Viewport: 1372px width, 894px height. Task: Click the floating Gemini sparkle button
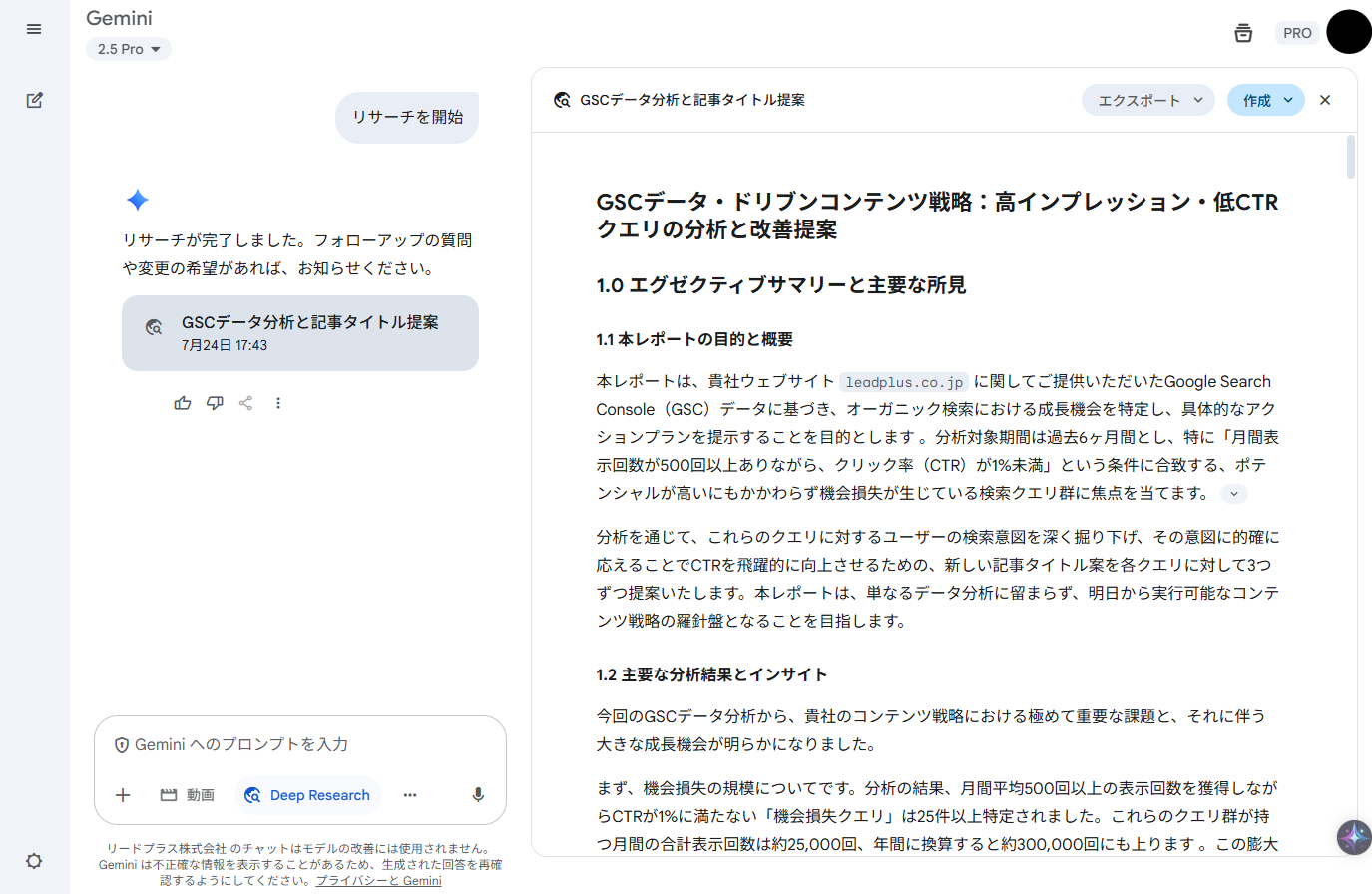point(1353,837)
